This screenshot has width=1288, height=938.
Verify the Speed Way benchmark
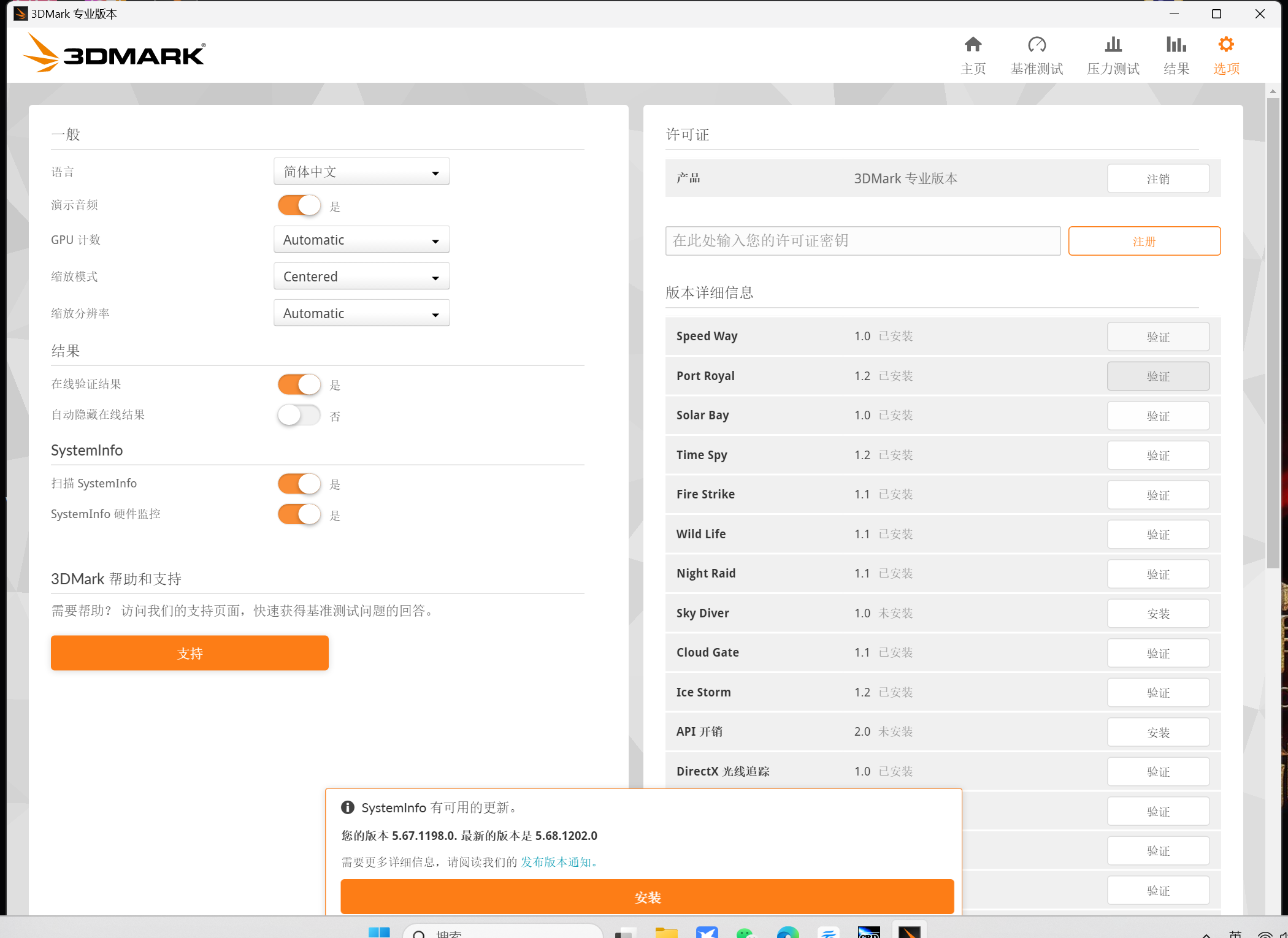pos(1158,337)
